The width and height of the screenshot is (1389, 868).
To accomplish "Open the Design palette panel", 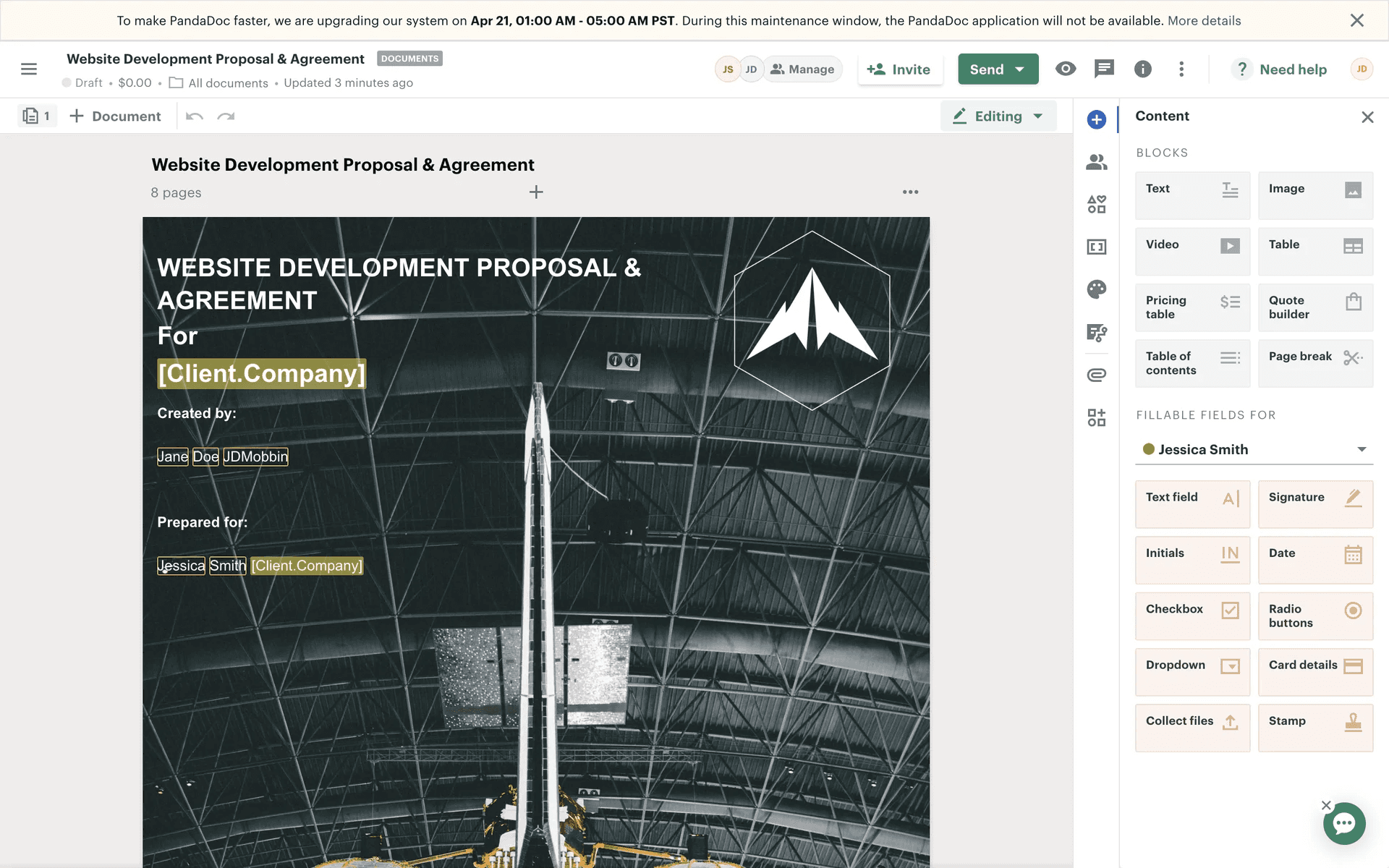I will (1096, 289).
